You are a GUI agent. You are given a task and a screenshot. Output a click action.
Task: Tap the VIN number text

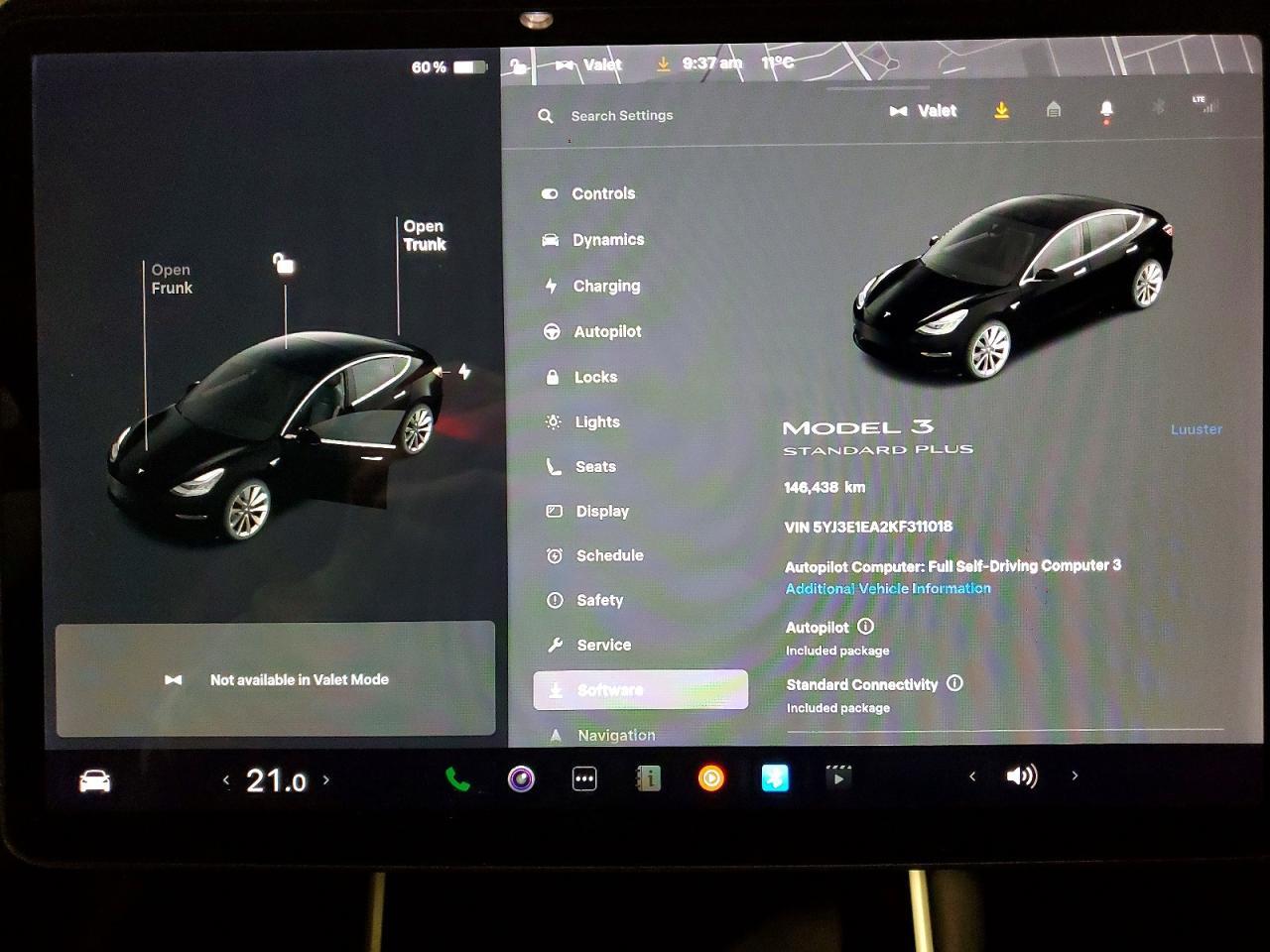tap(868, 527)
